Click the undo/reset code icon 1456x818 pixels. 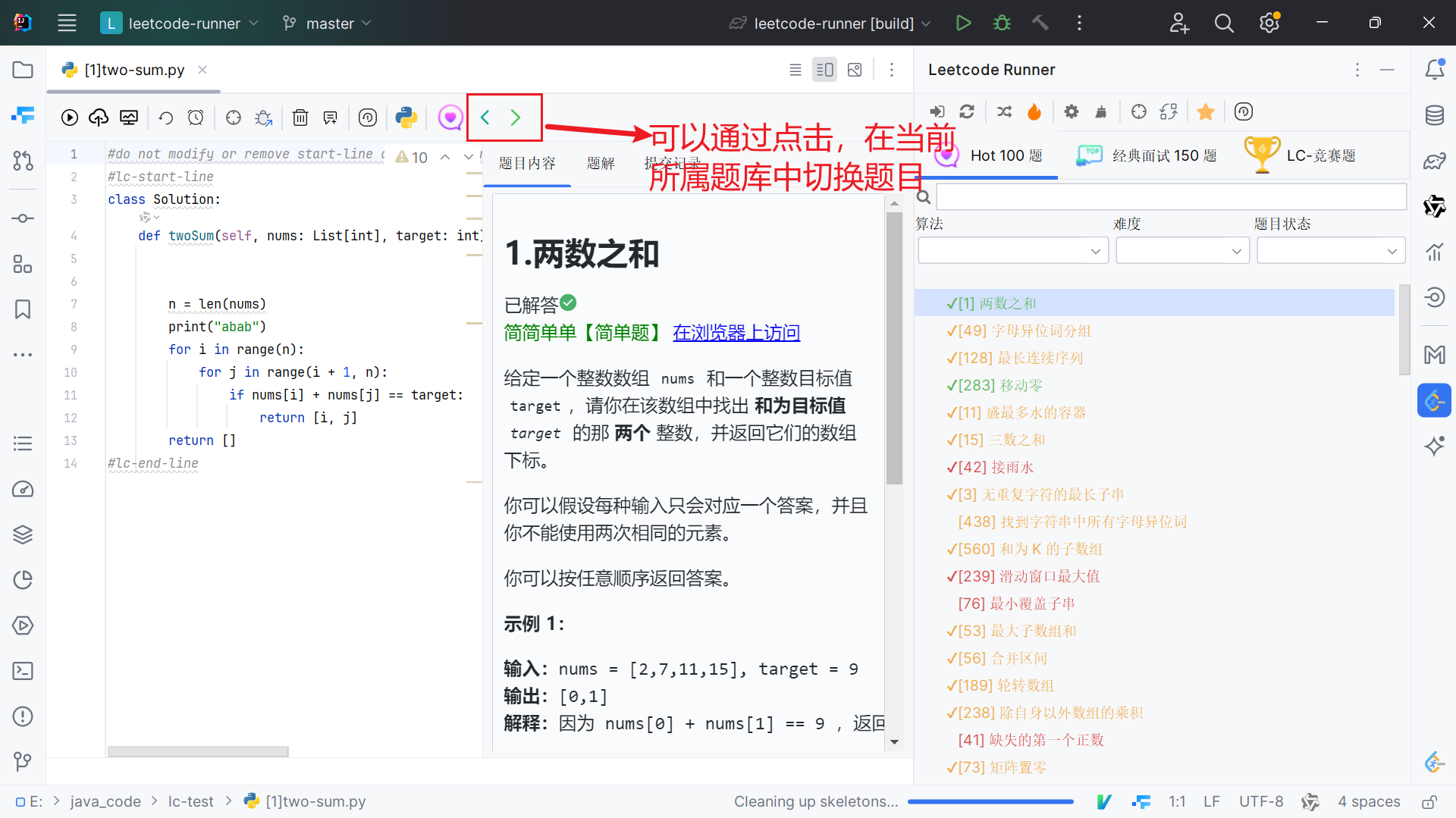point(166,118)
